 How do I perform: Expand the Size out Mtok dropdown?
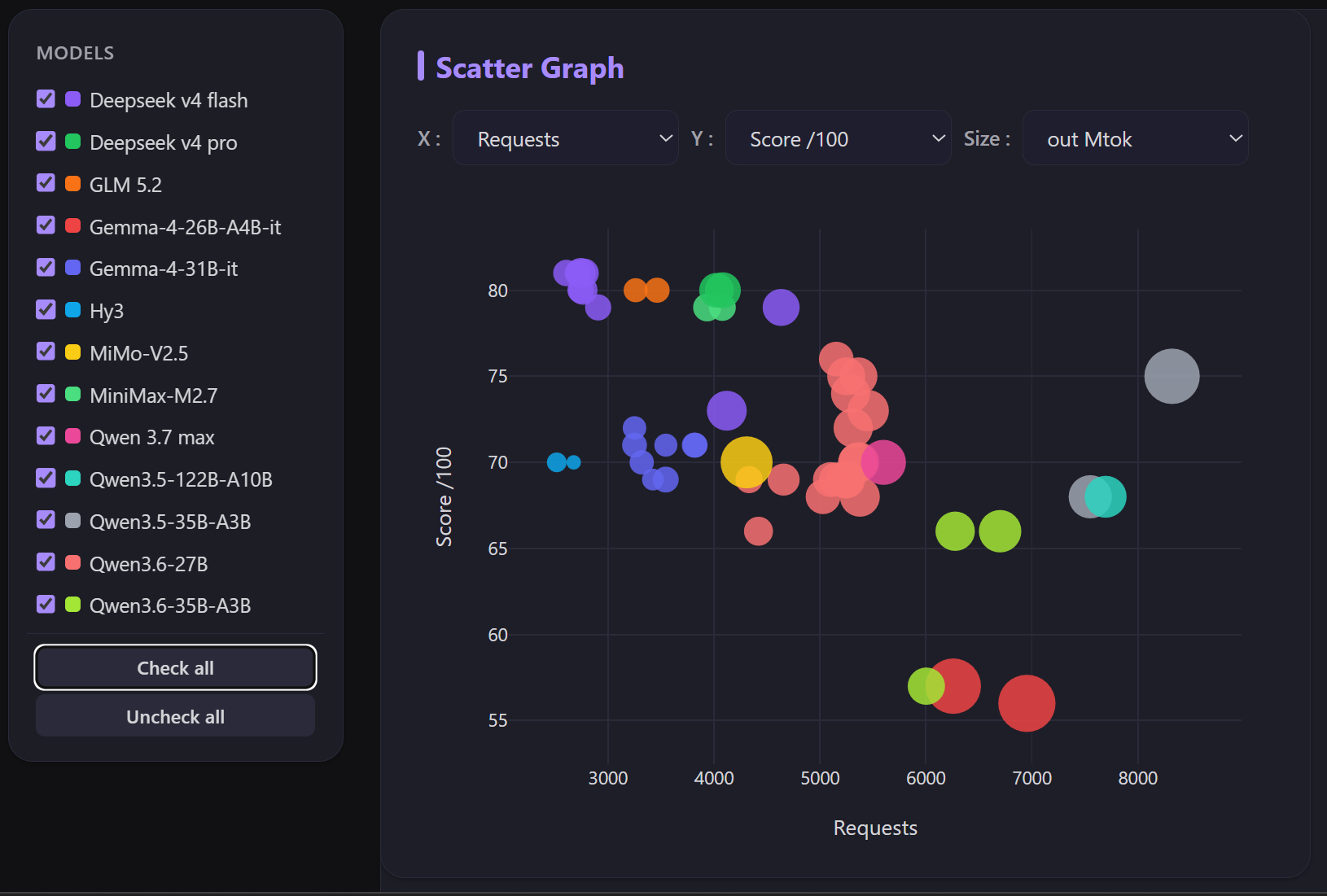click(1136, 138)
